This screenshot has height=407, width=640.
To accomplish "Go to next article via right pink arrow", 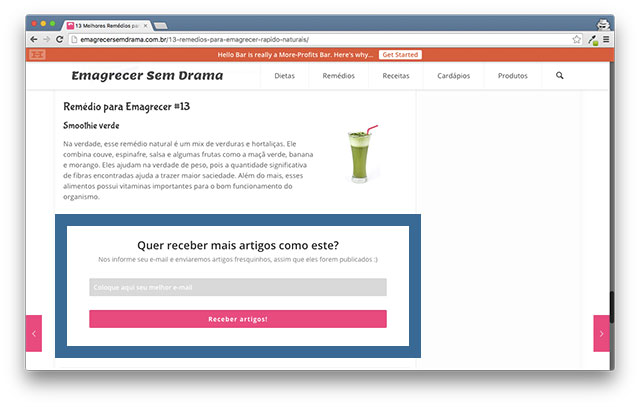I will click(601, 333).
